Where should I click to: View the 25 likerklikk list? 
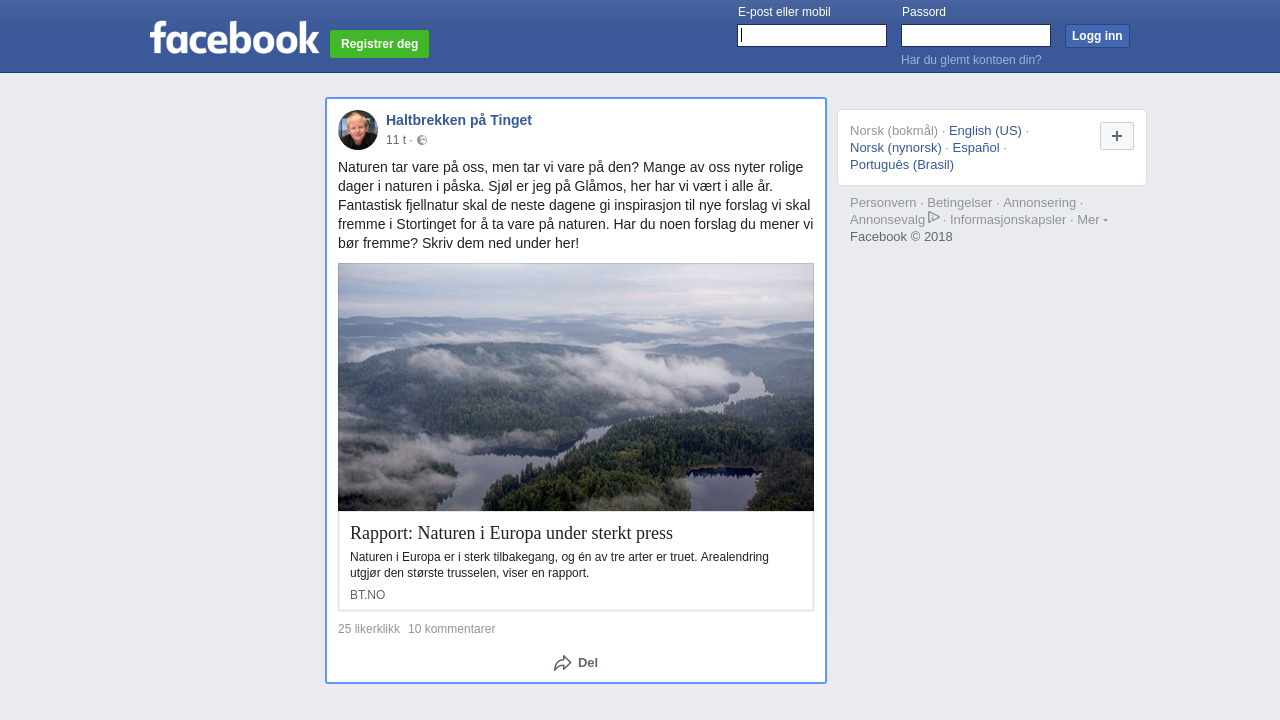tap(369, 629)
